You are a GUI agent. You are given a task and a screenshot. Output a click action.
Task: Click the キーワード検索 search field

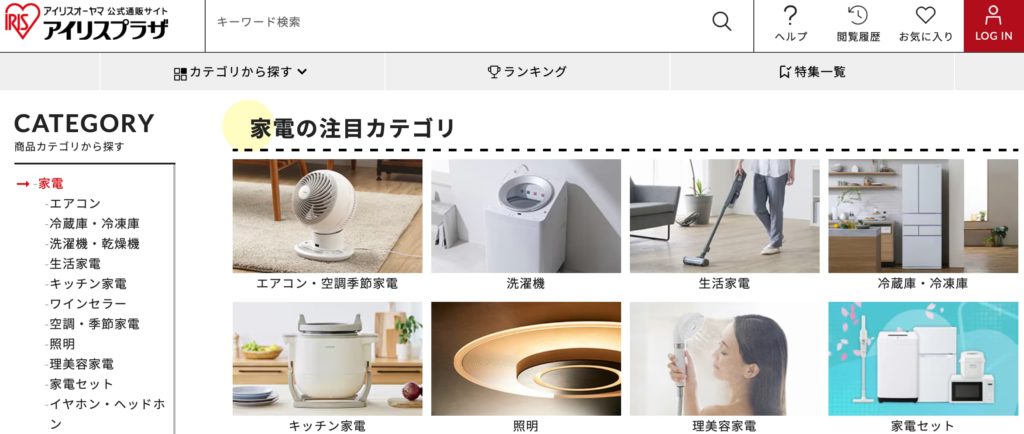point(457,22)
